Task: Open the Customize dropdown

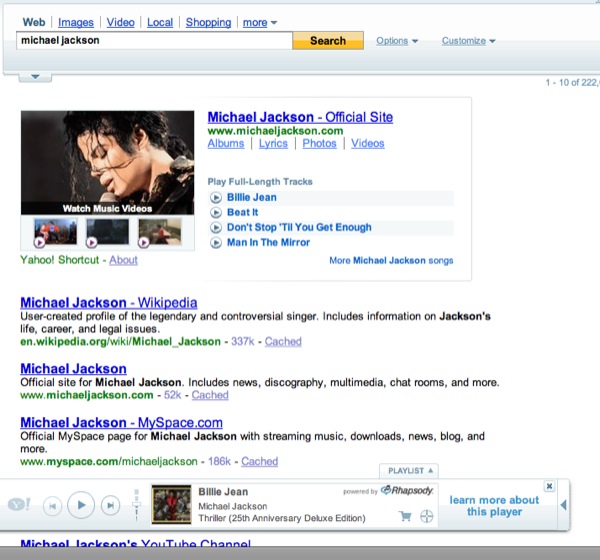Action: coord(468,41)
